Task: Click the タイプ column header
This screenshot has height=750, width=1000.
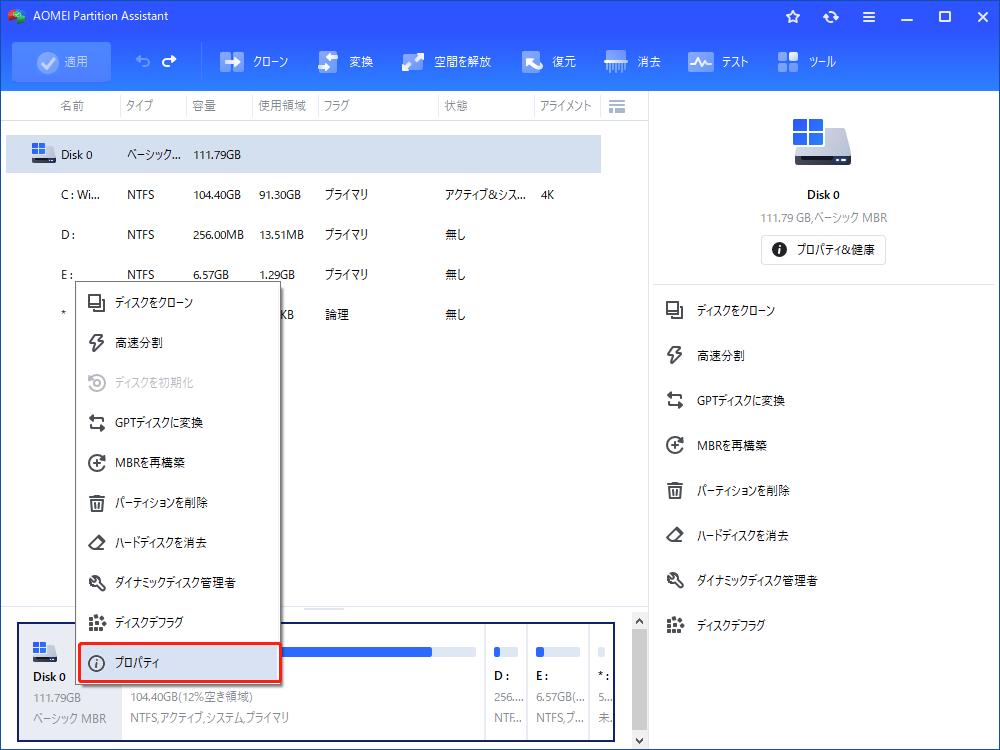Action: (x=139, y=106)
